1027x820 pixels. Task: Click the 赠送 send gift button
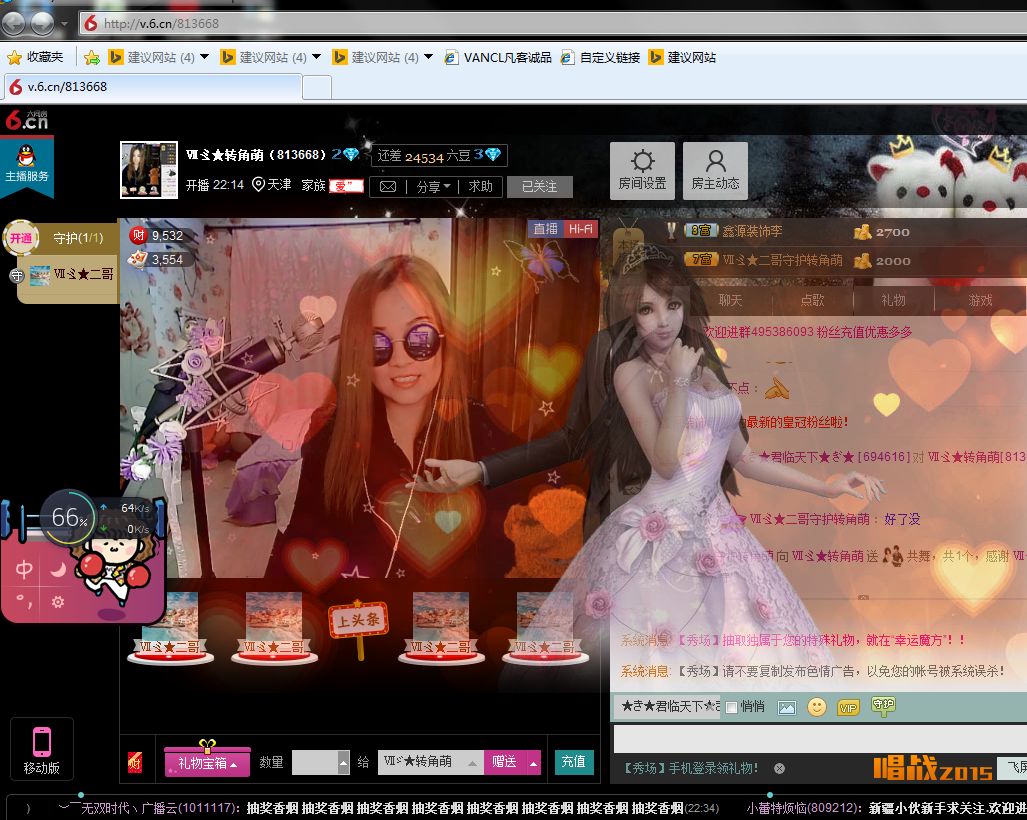504,762
